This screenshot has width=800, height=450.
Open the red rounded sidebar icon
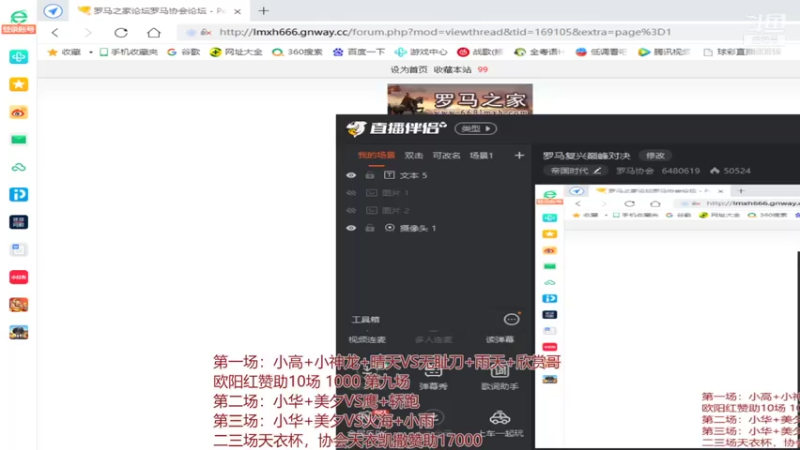18,277
